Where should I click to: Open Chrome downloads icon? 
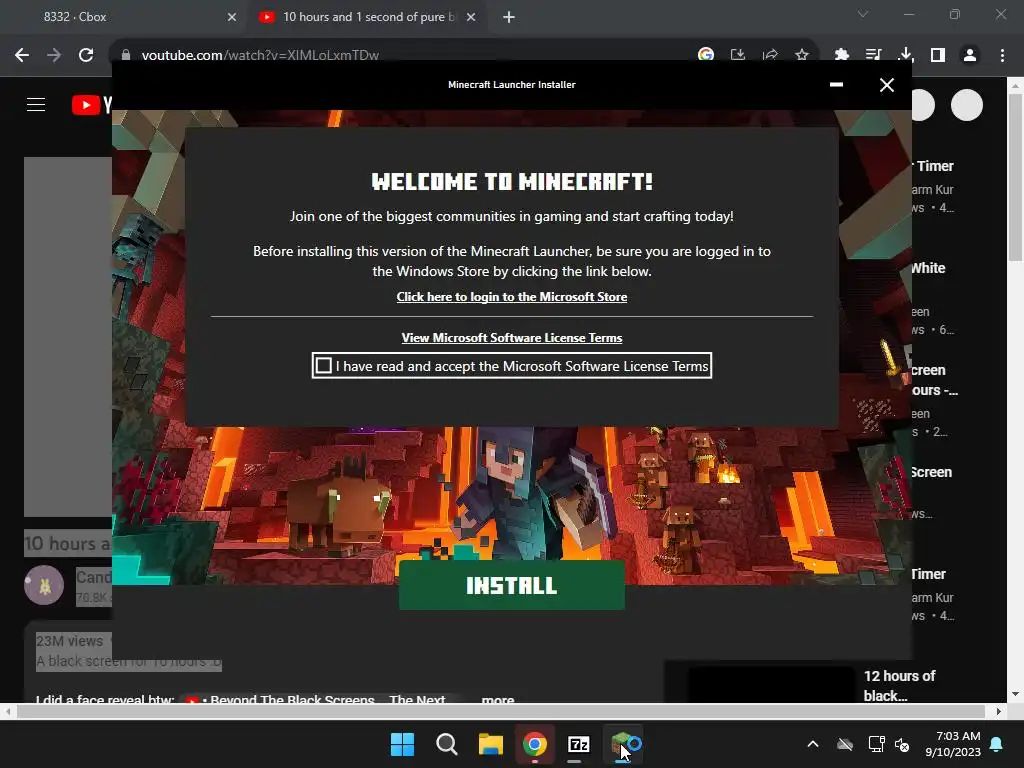(905, 55)
